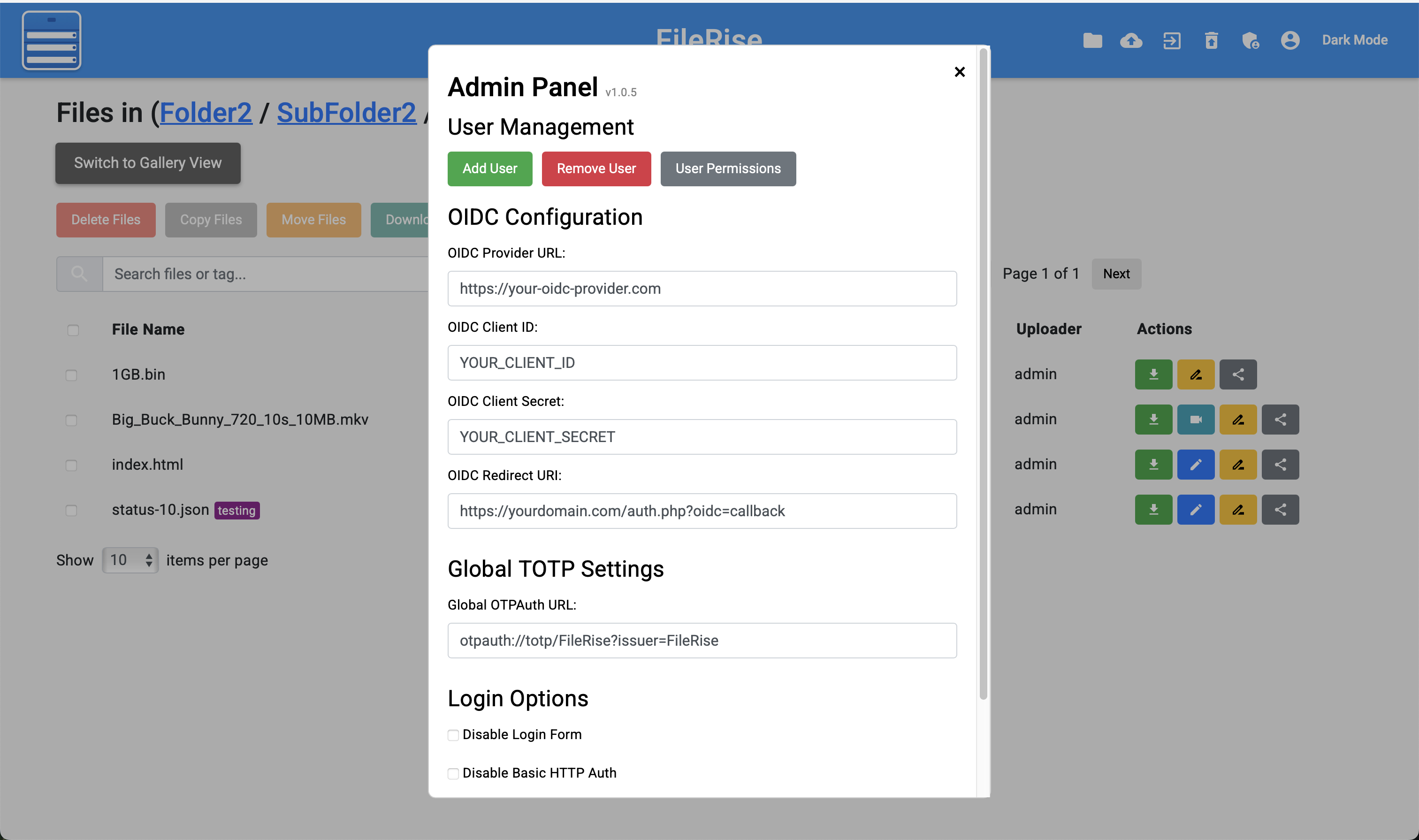Preview Big_Buck_Bunny video with camera icon
The image size is (1419, 840).
[1195, 420]
